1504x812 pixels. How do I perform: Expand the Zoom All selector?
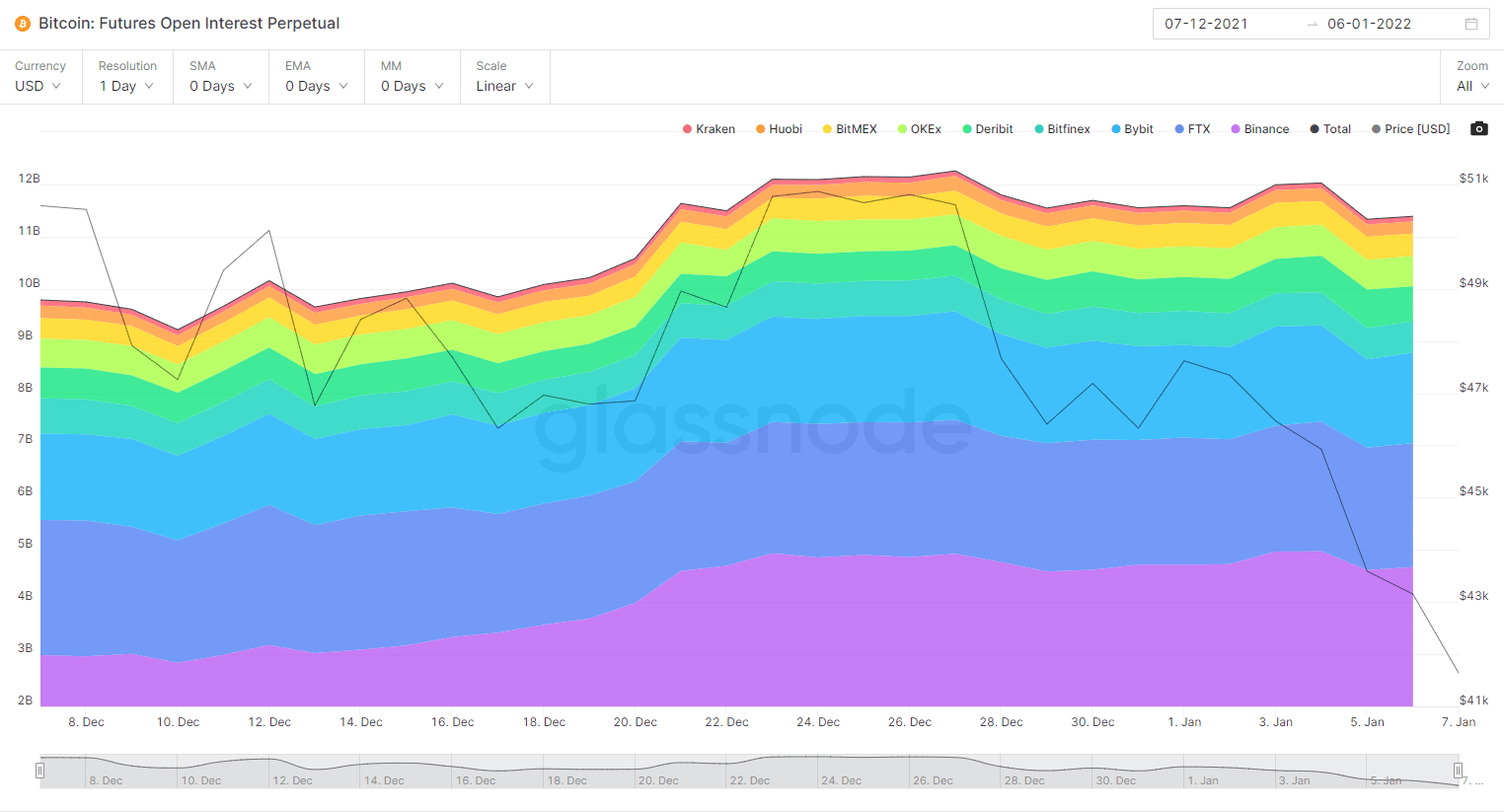(1472, 86)
